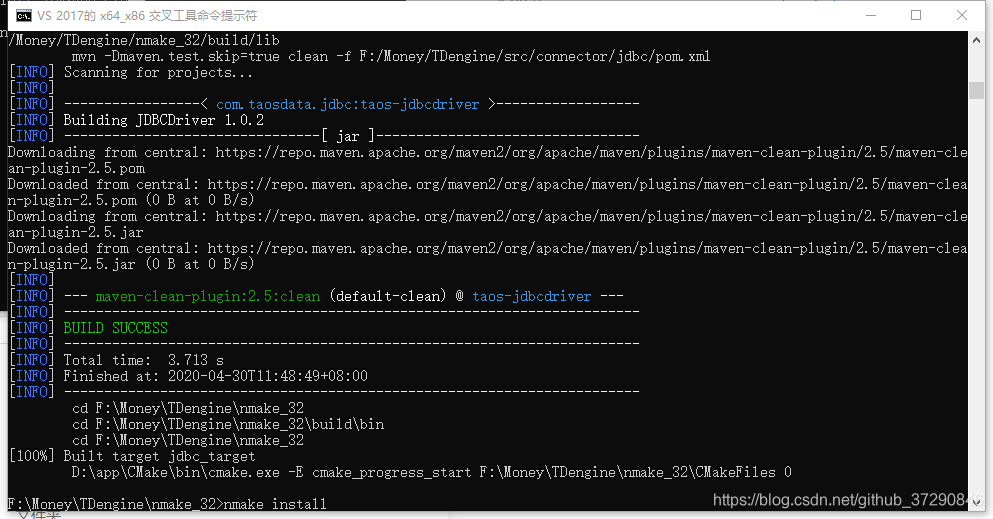Click the 'cd F:\Money\TDengine\nmake_32\build\bin' line

(x=228, y=424)
